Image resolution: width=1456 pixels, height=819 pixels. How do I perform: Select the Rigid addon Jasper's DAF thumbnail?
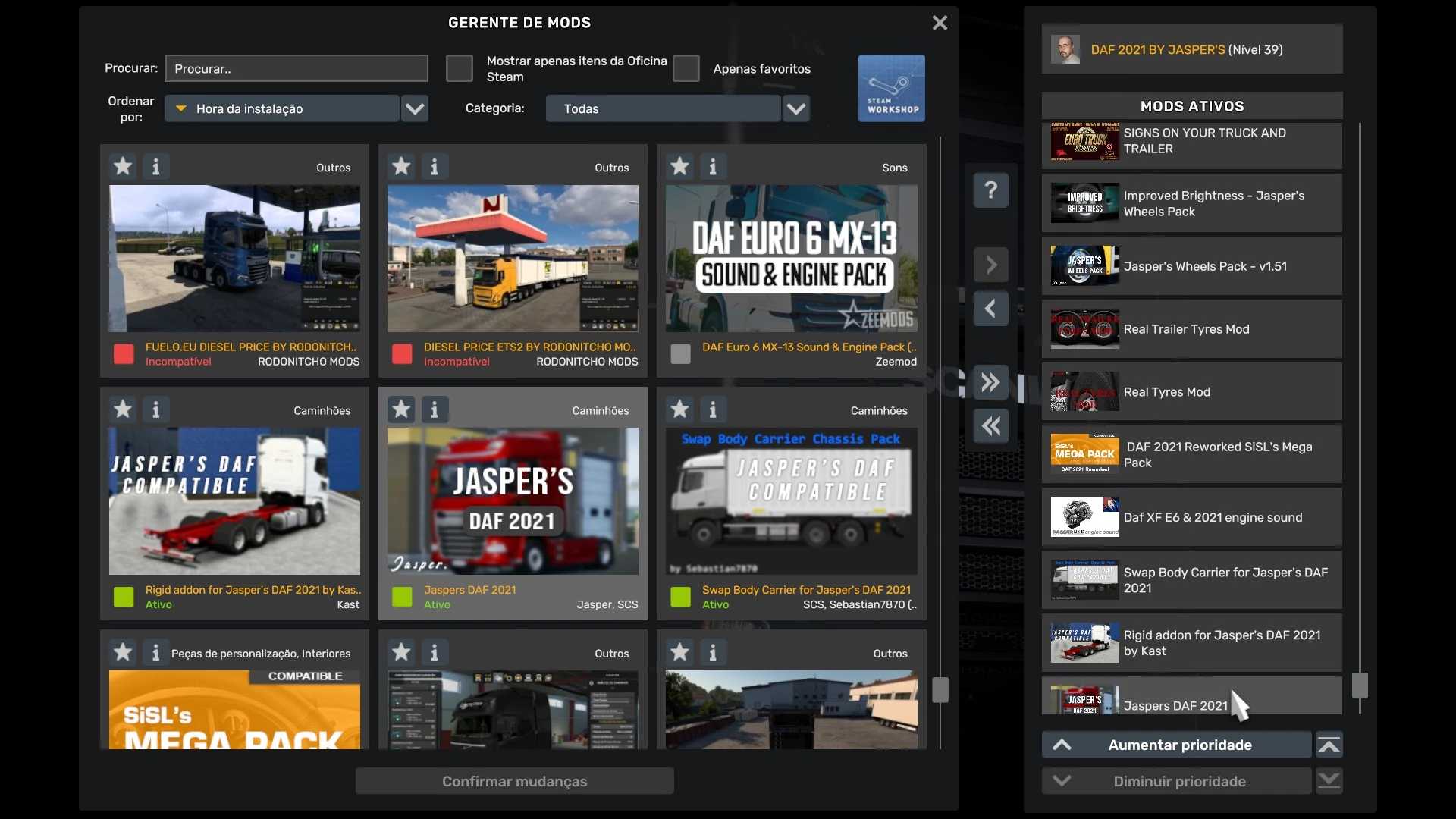(x=234, y=501)
